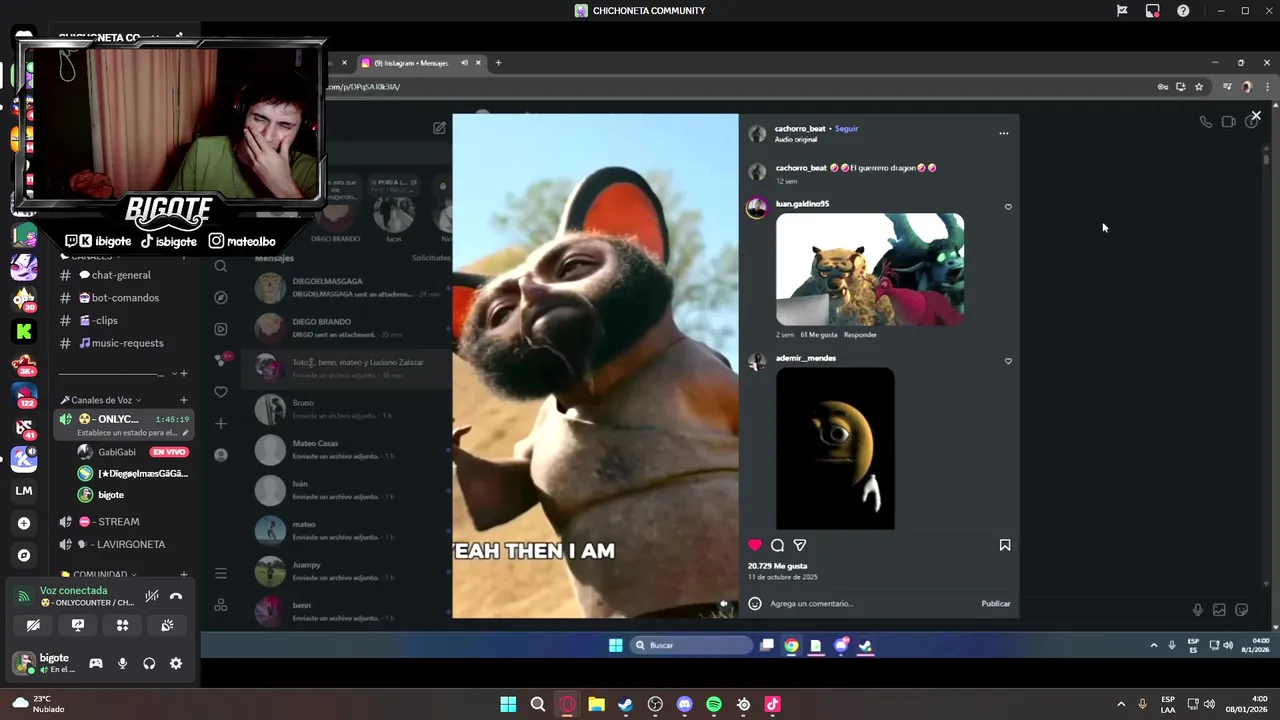
Task: Share the post using the paper-plane icon
Action: [x=800, y=545]
